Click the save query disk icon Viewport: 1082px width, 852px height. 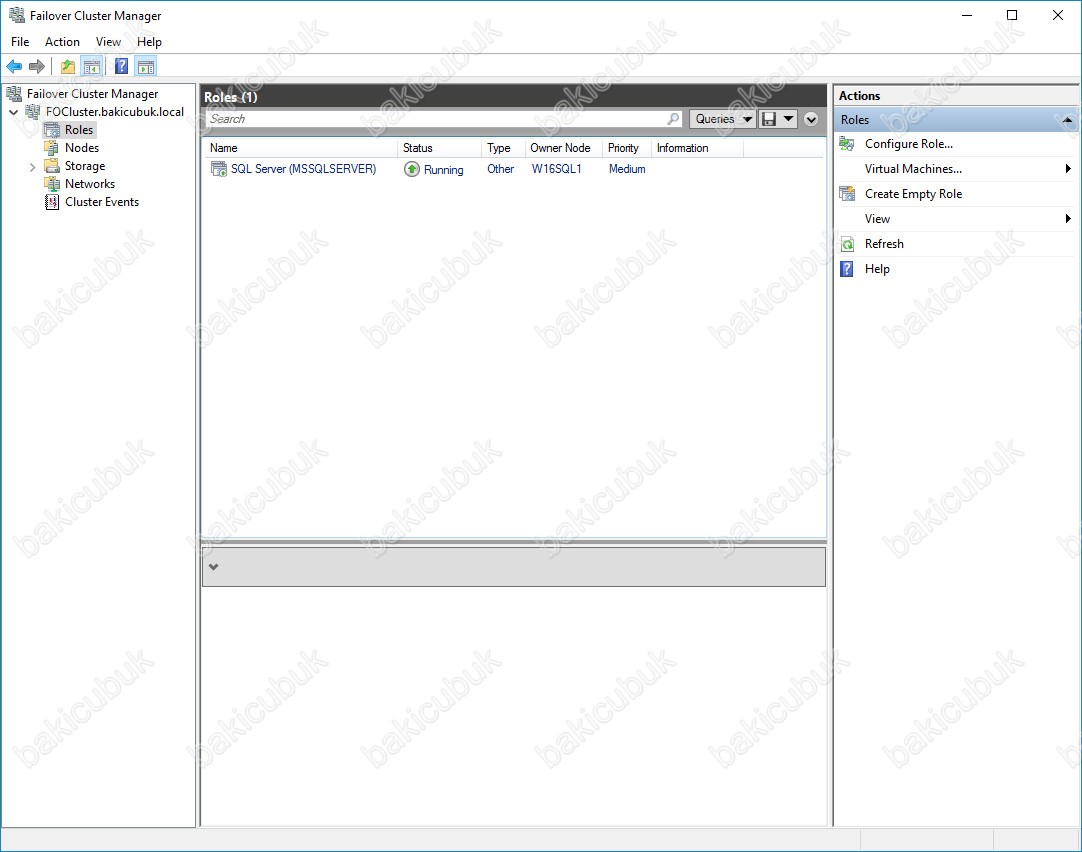(769, 119)
